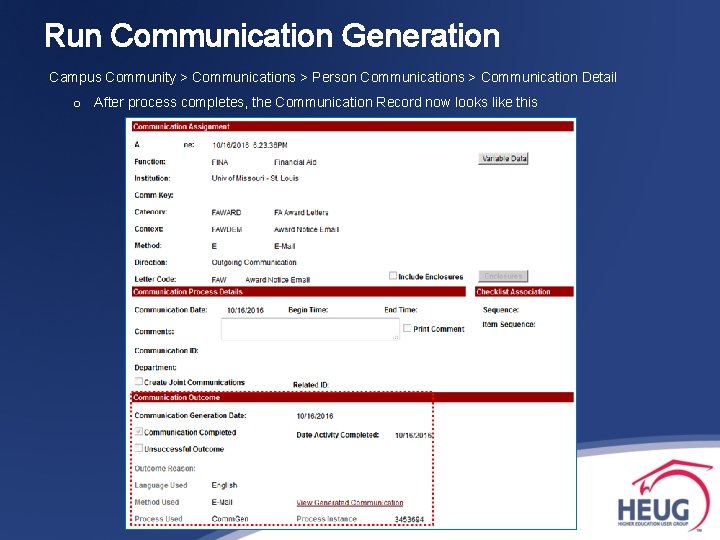Click the 'Financial Aid' description text
Screen dimensions: 720x540
[295, 162]
